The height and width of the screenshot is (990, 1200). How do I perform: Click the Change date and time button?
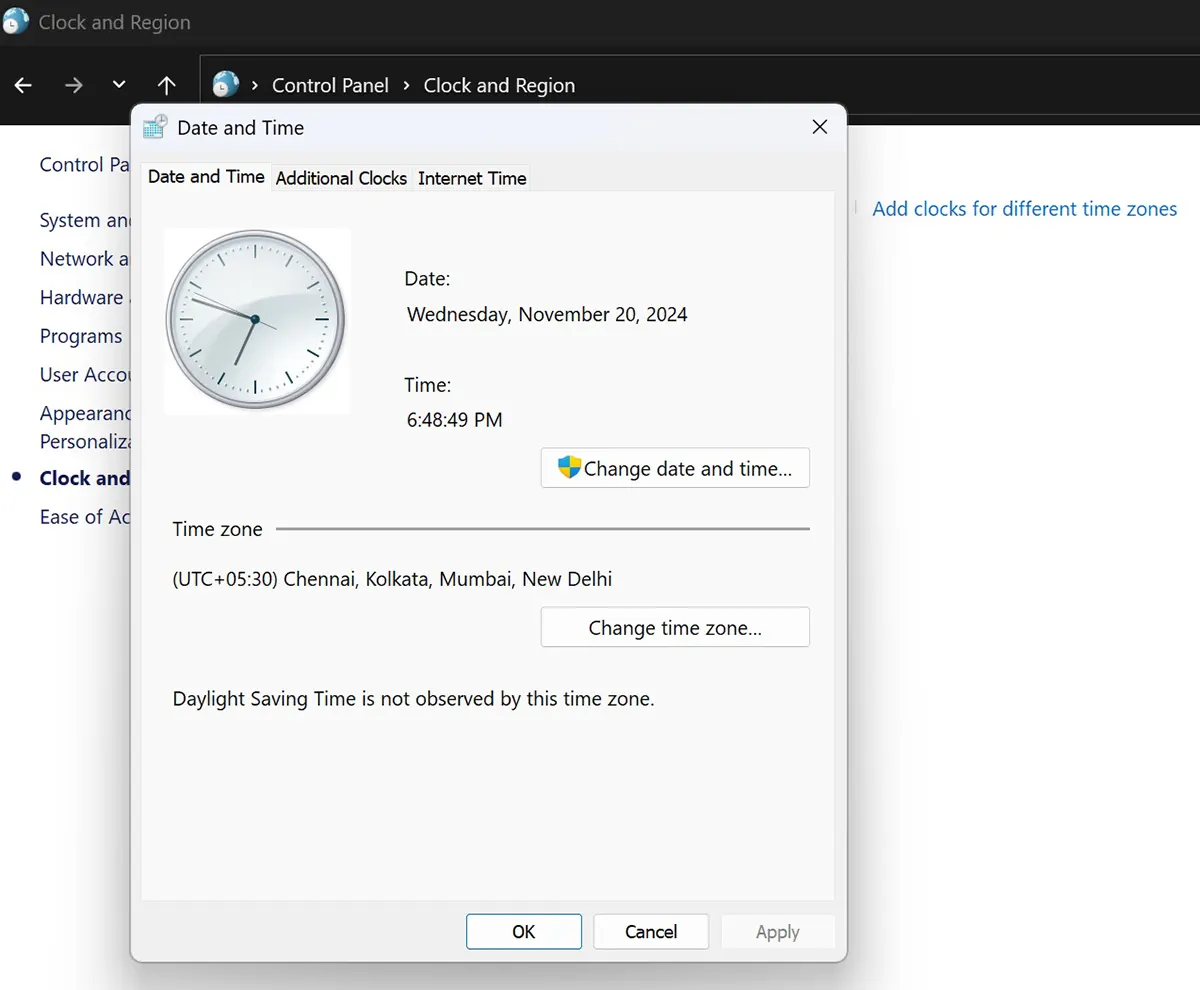(x=674, y=467)
